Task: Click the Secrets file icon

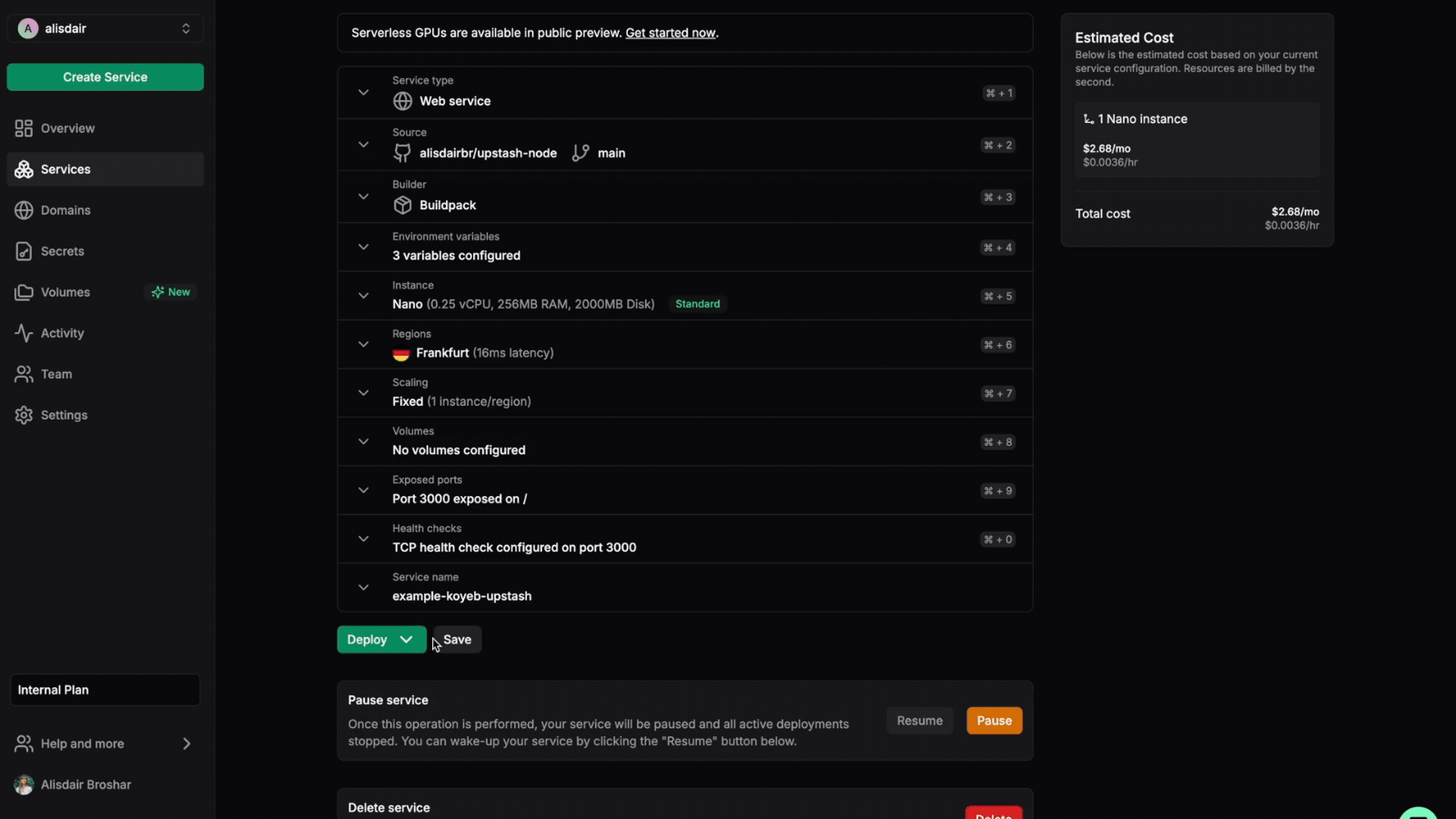Action: tap(24, 251)
